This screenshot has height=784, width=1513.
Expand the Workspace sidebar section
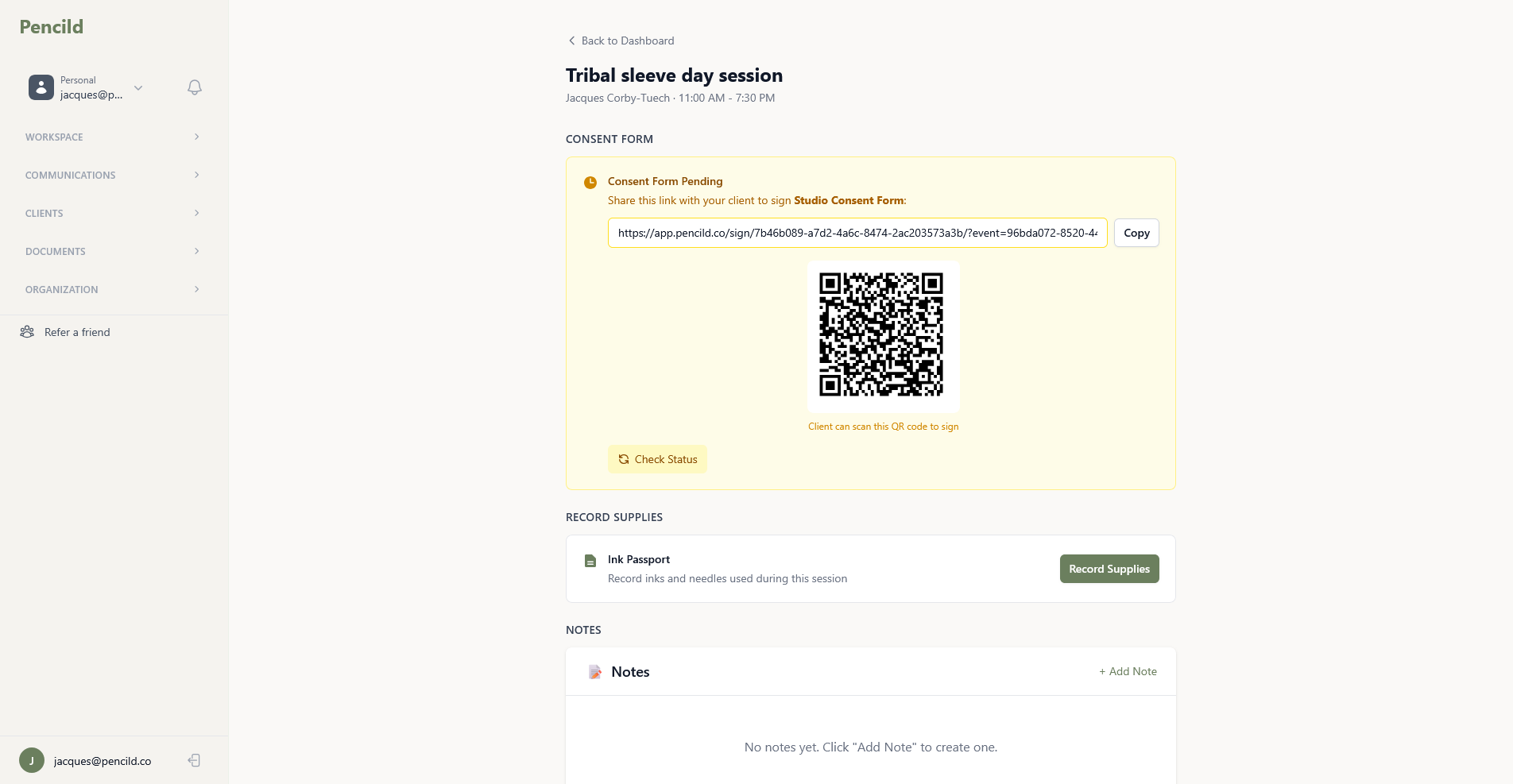112,137
